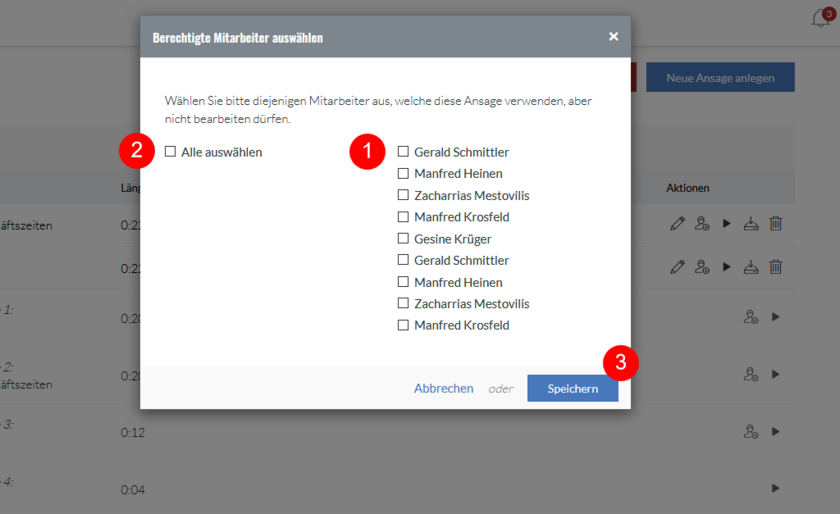The image size is (840, 514).
Task: Click trash icon in second announcement row
Action: click(776, 266)
